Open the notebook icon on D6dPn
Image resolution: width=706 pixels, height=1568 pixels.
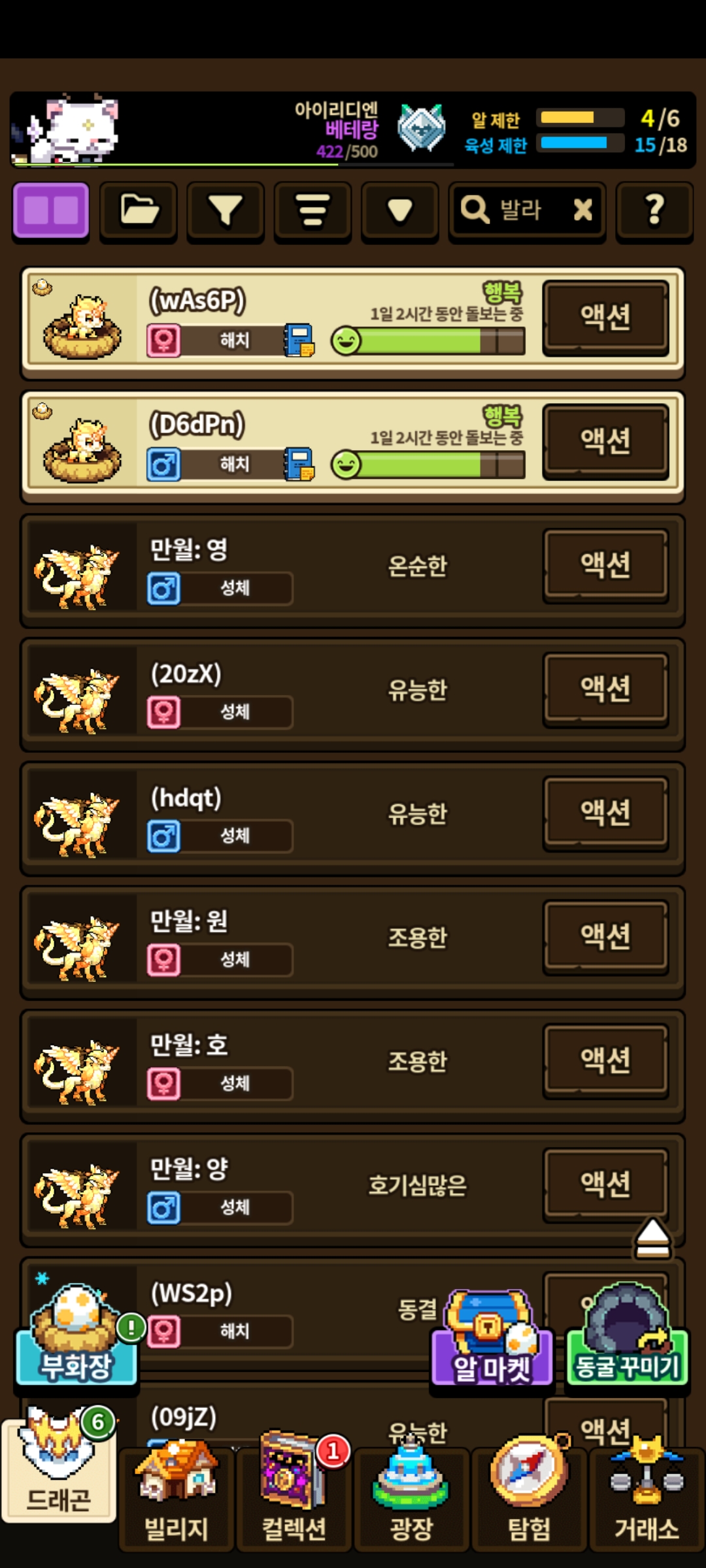299,465
